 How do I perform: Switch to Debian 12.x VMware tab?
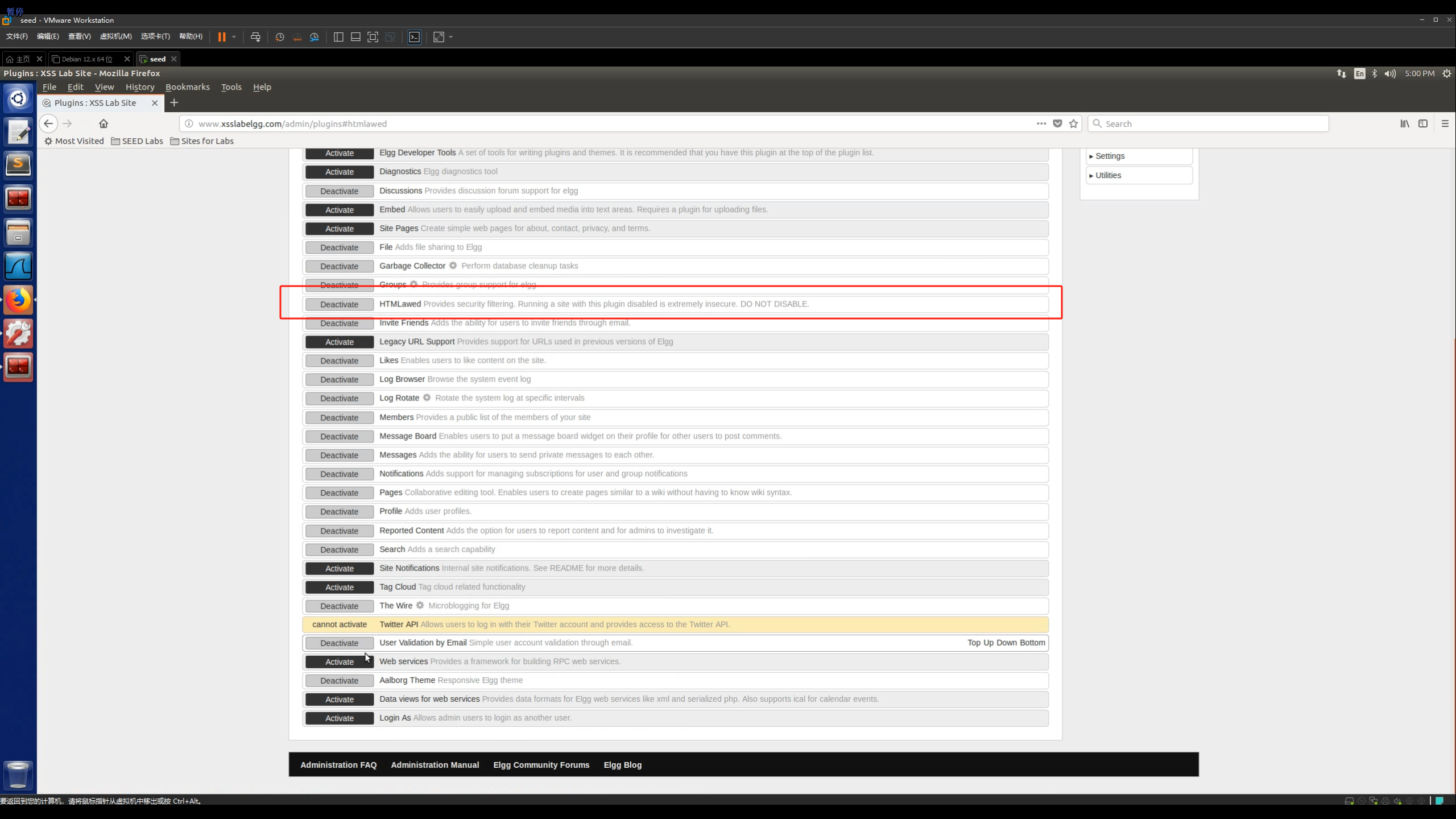tap(86, 59)
